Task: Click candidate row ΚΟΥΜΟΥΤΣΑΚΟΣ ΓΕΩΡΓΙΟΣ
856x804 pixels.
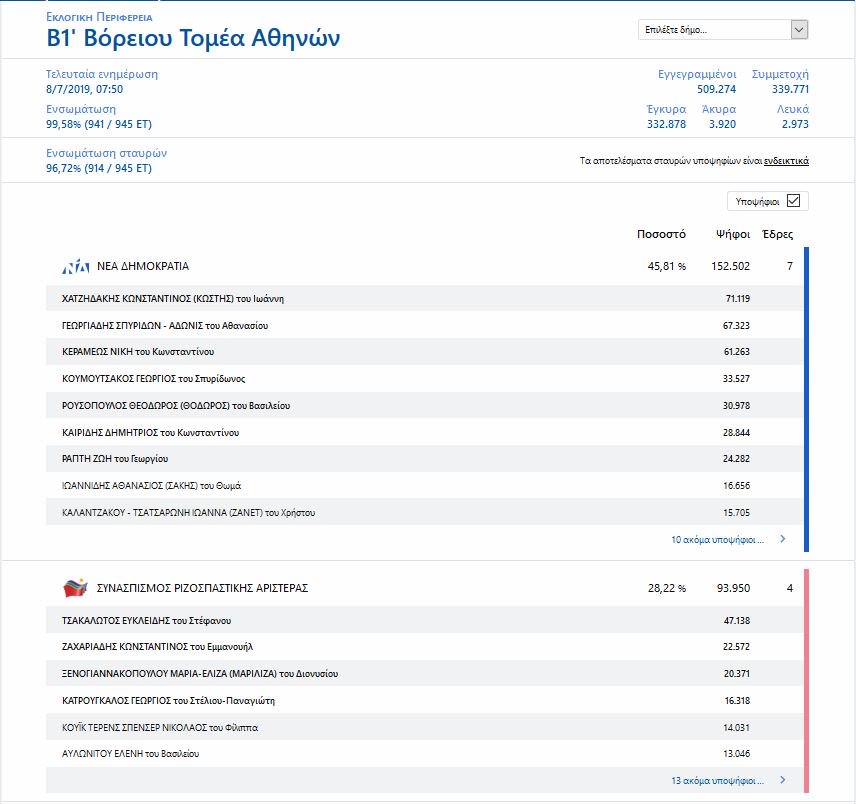Action: [424, 378]
